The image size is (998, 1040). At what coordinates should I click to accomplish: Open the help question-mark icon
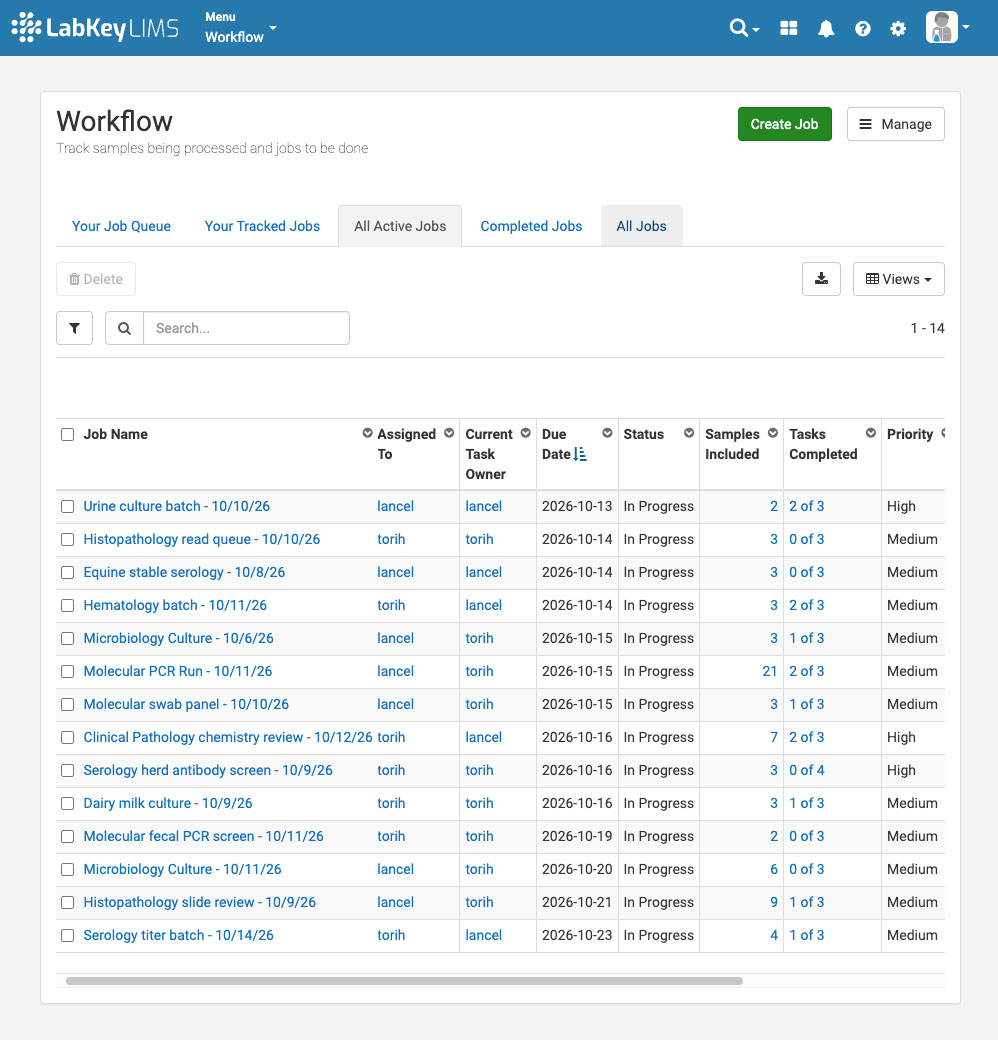tap(862, 29)
